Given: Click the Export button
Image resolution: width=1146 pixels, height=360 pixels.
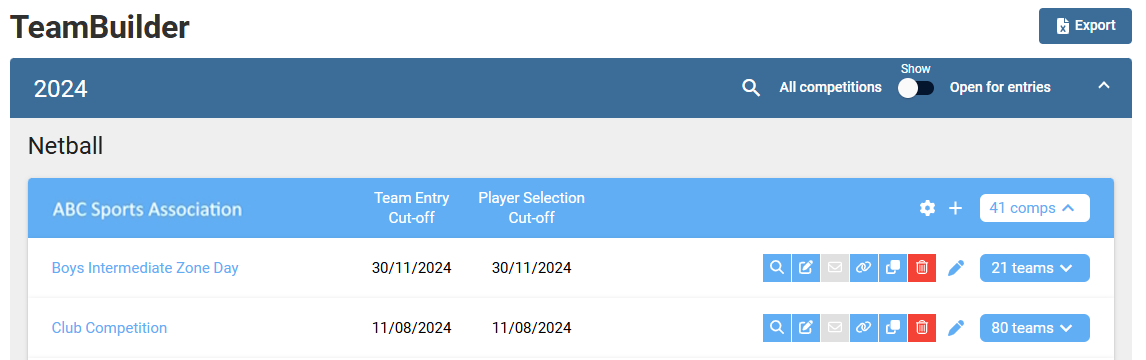Looking at the screenshot, I should click(1085, 26).
